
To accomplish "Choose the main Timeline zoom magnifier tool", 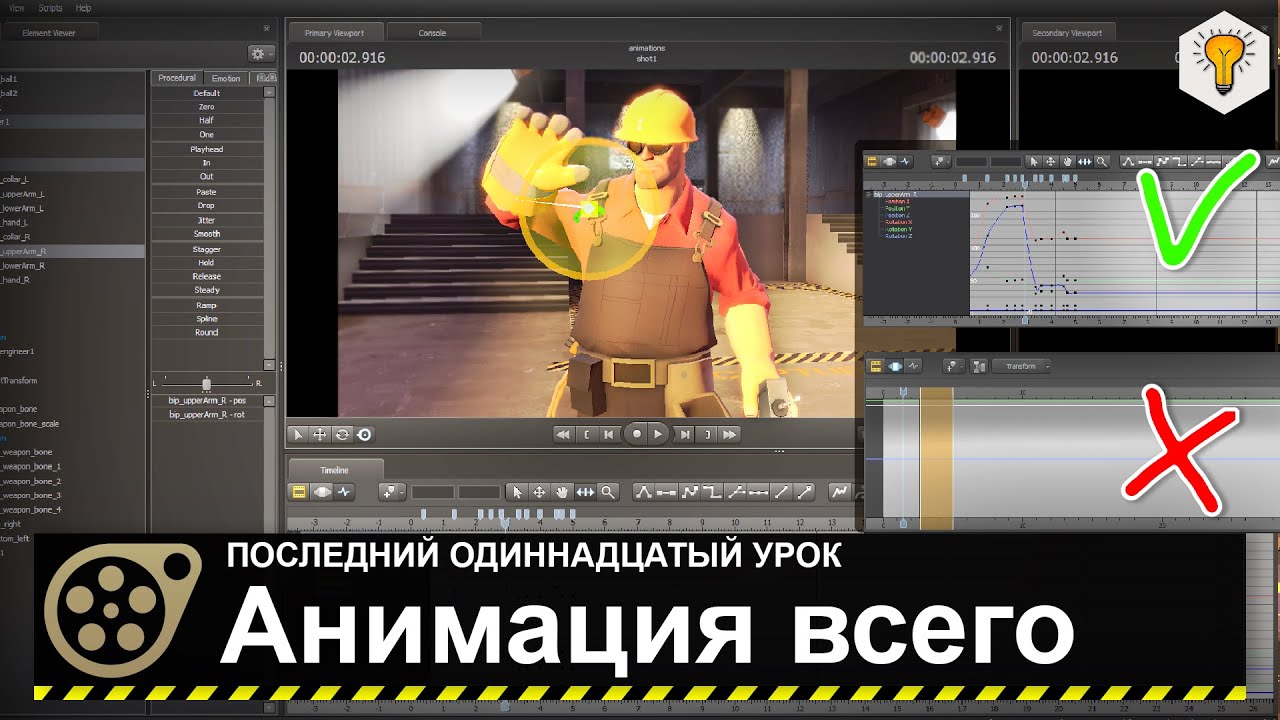I will tap(608, 492).
